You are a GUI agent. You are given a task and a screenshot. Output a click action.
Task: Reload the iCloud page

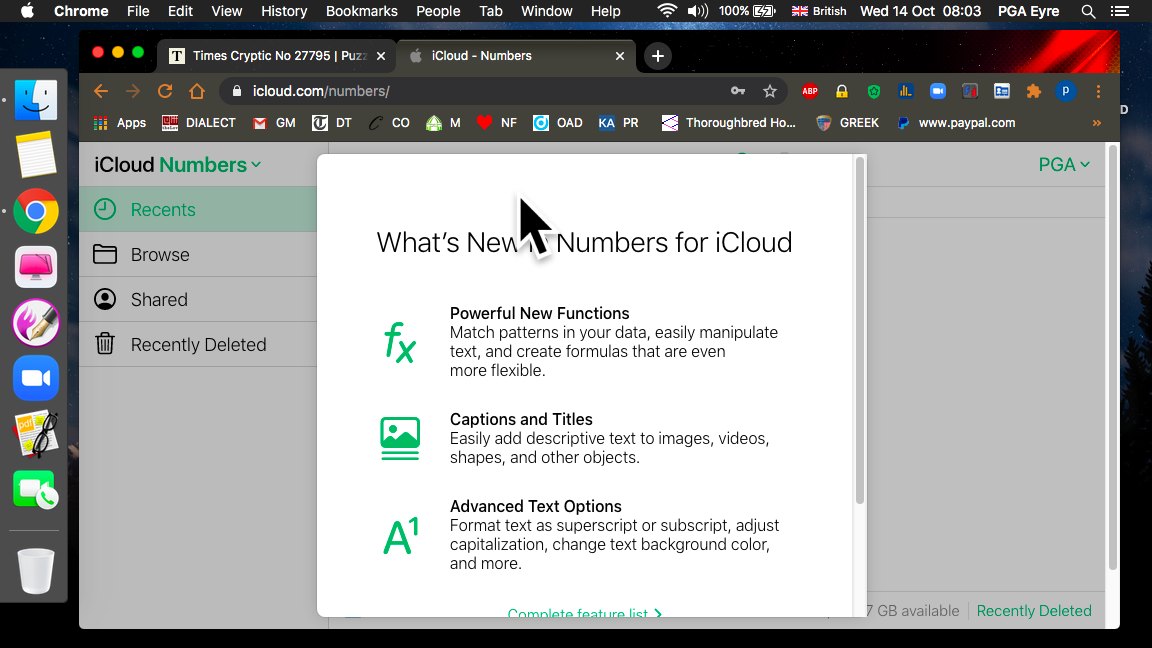[165, 91]
